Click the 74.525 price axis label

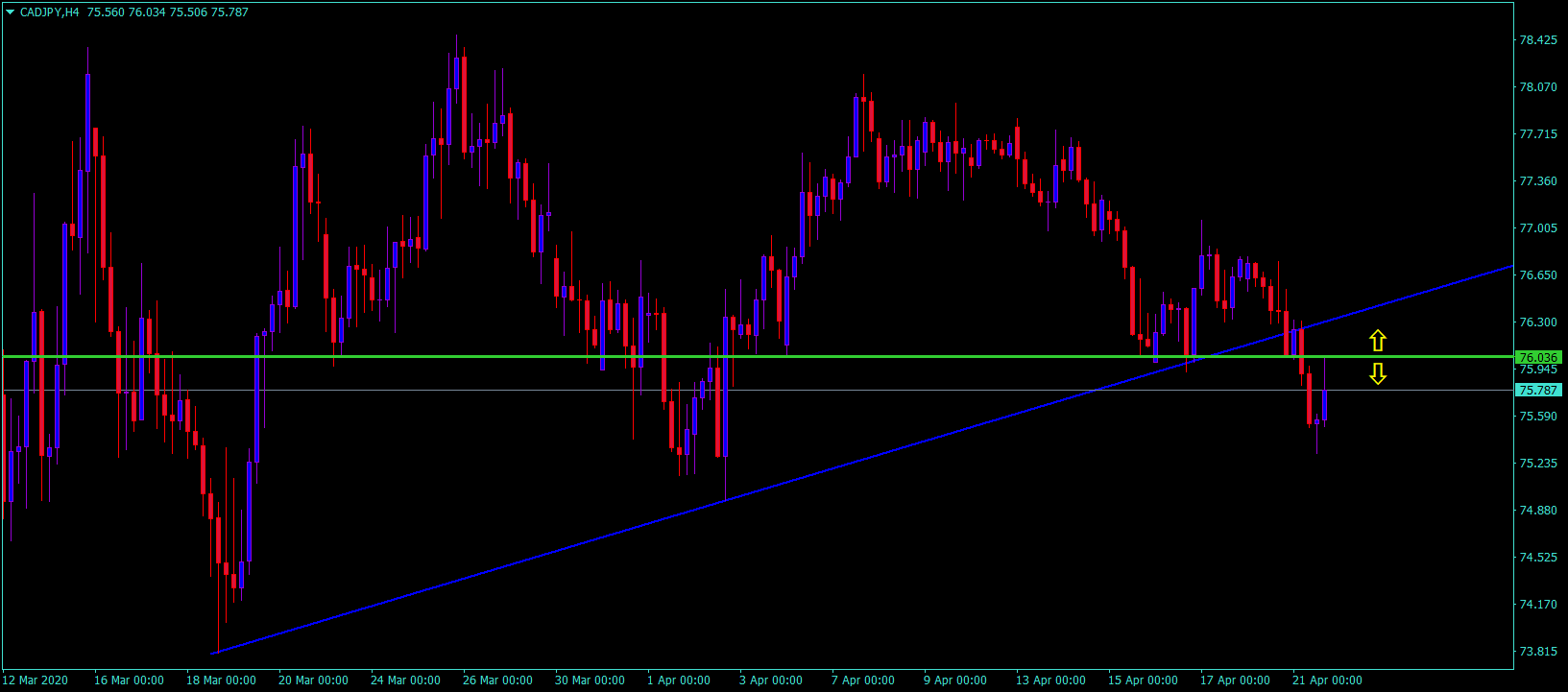point(1538,558)
